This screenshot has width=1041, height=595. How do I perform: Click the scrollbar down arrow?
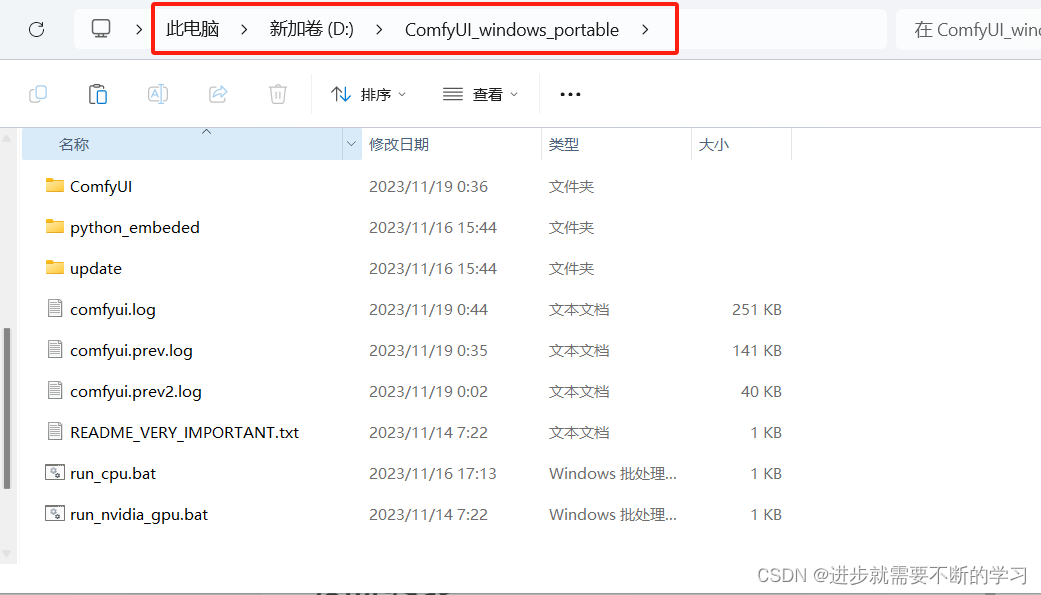(7, 552)
